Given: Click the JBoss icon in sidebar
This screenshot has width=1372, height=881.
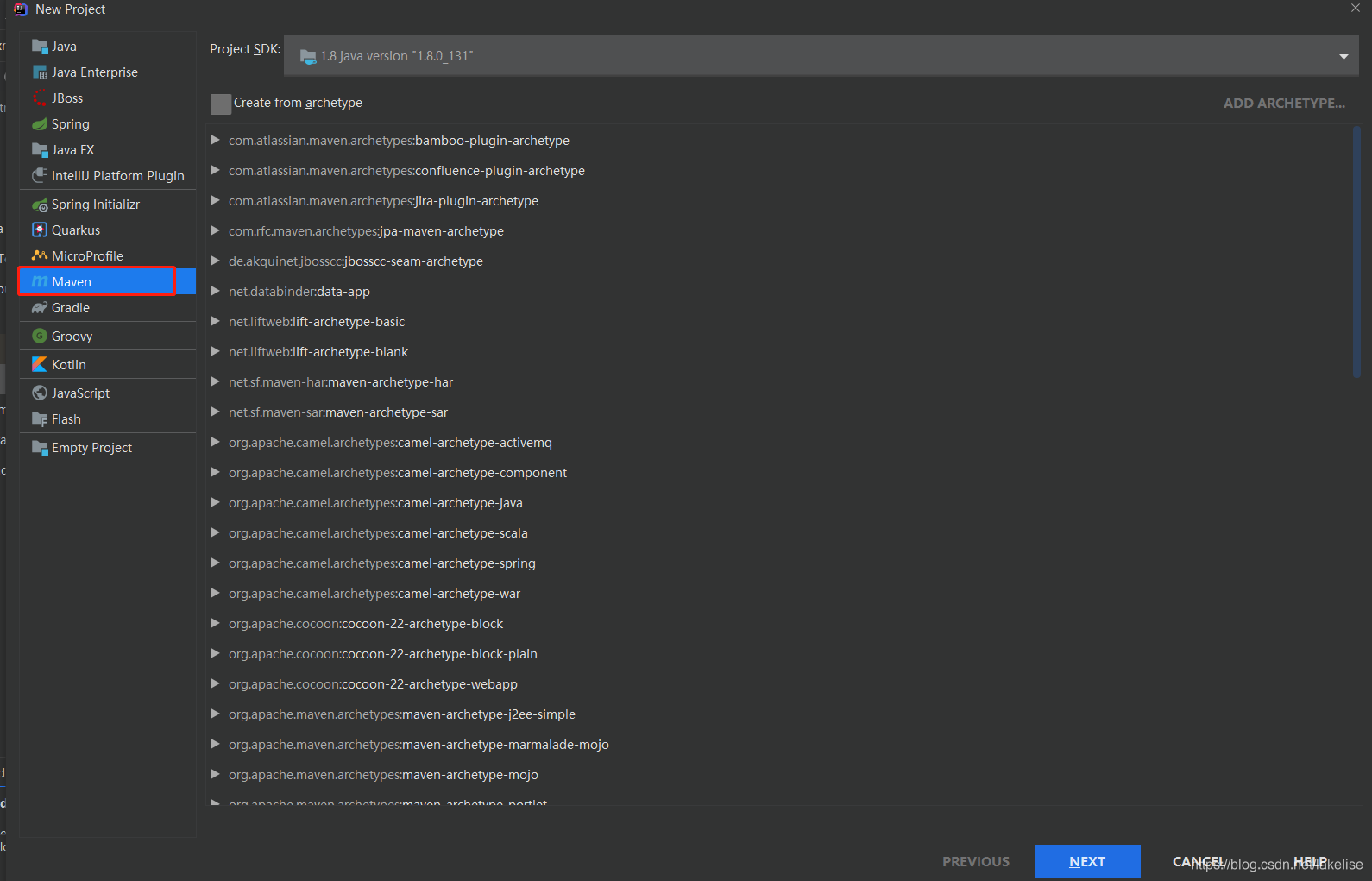Looking at the screenshot, I should [40, 98].
